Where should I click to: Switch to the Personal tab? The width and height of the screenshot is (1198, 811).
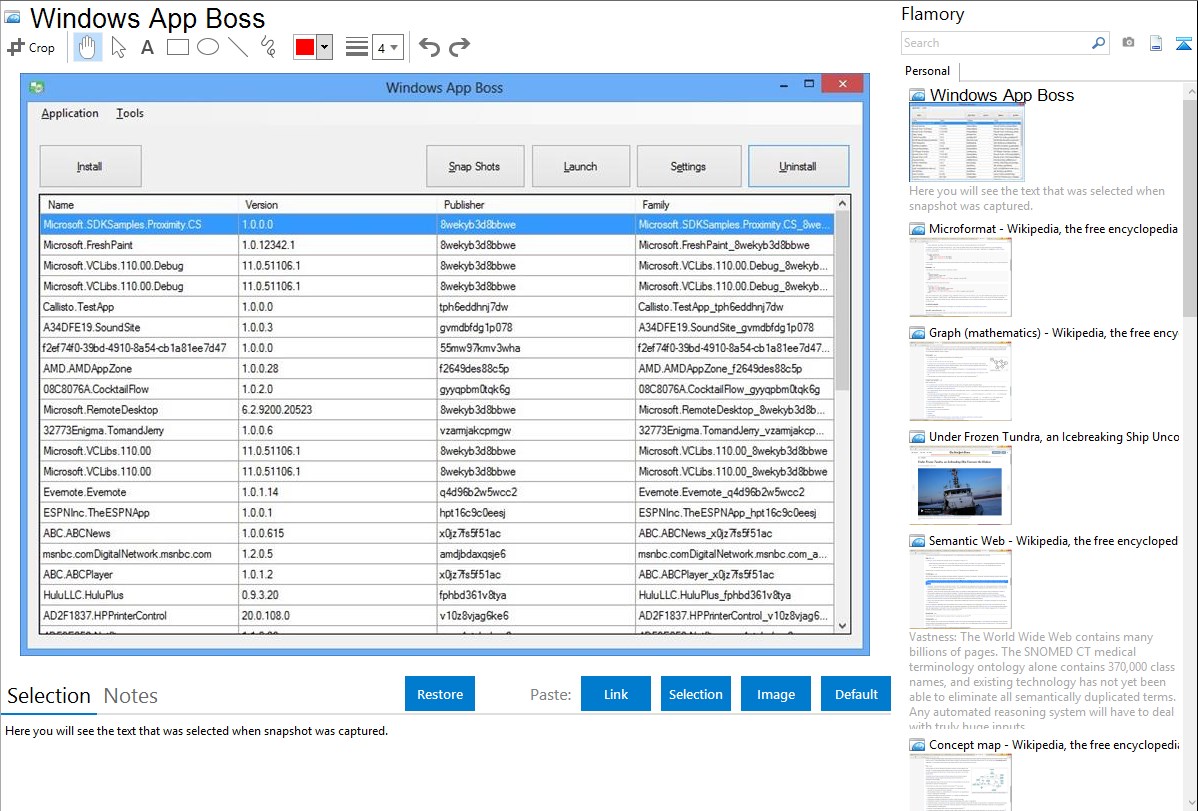tap(928, 71)
